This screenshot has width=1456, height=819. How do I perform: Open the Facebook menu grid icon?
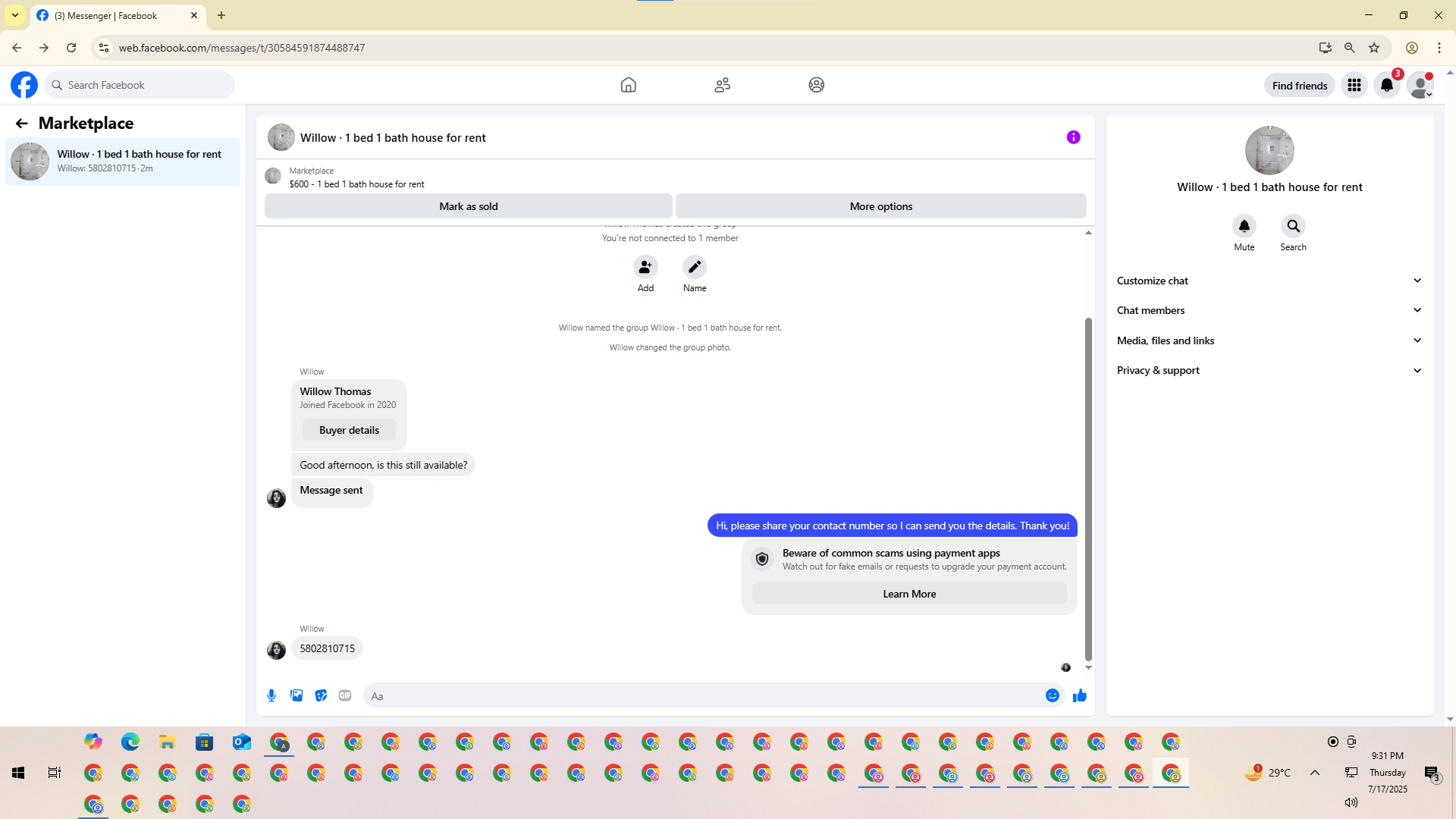coord(1354,85)
